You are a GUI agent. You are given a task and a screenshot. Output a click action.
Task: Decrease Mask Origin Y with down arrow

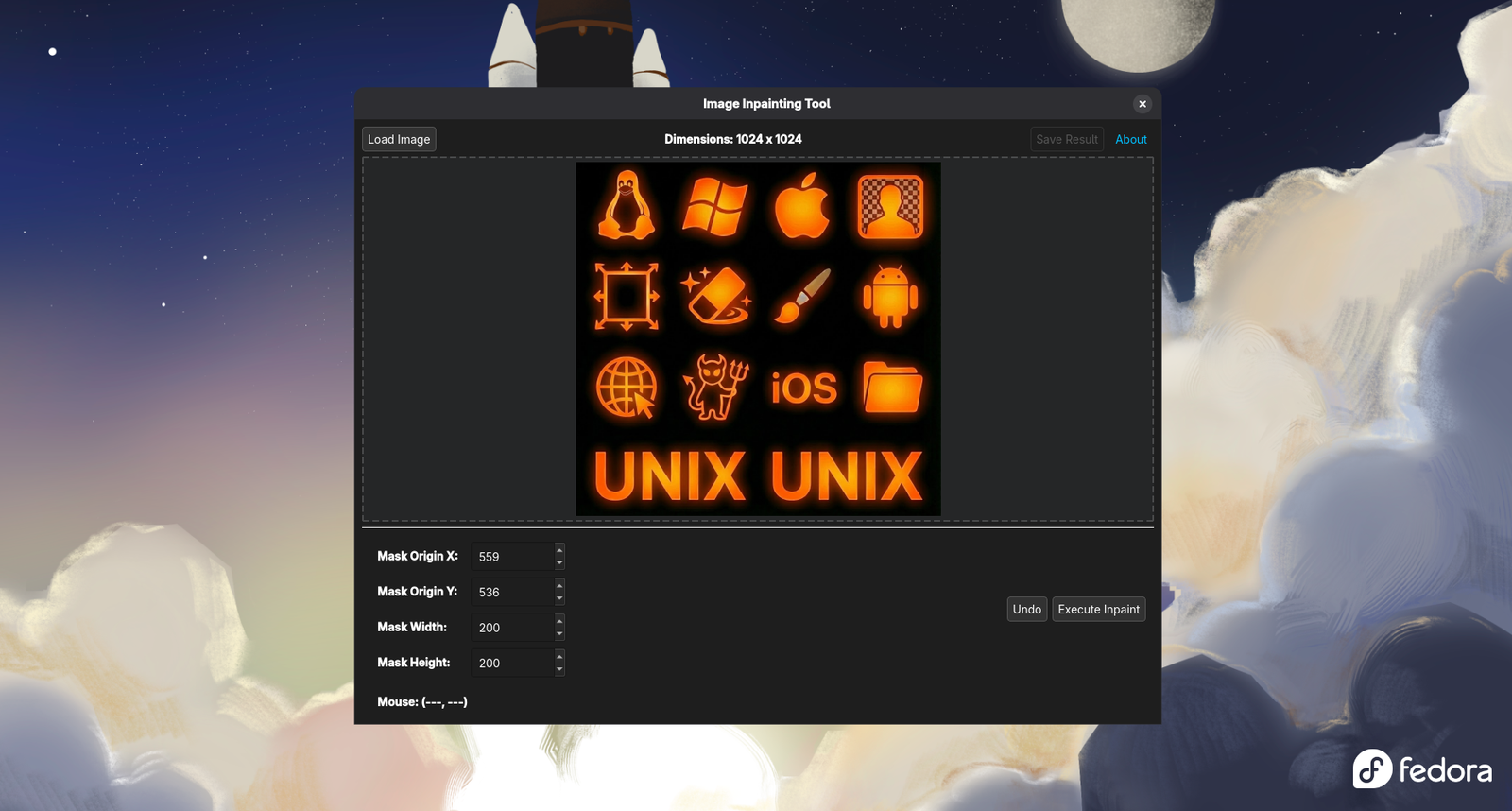(x=559, y=598)
